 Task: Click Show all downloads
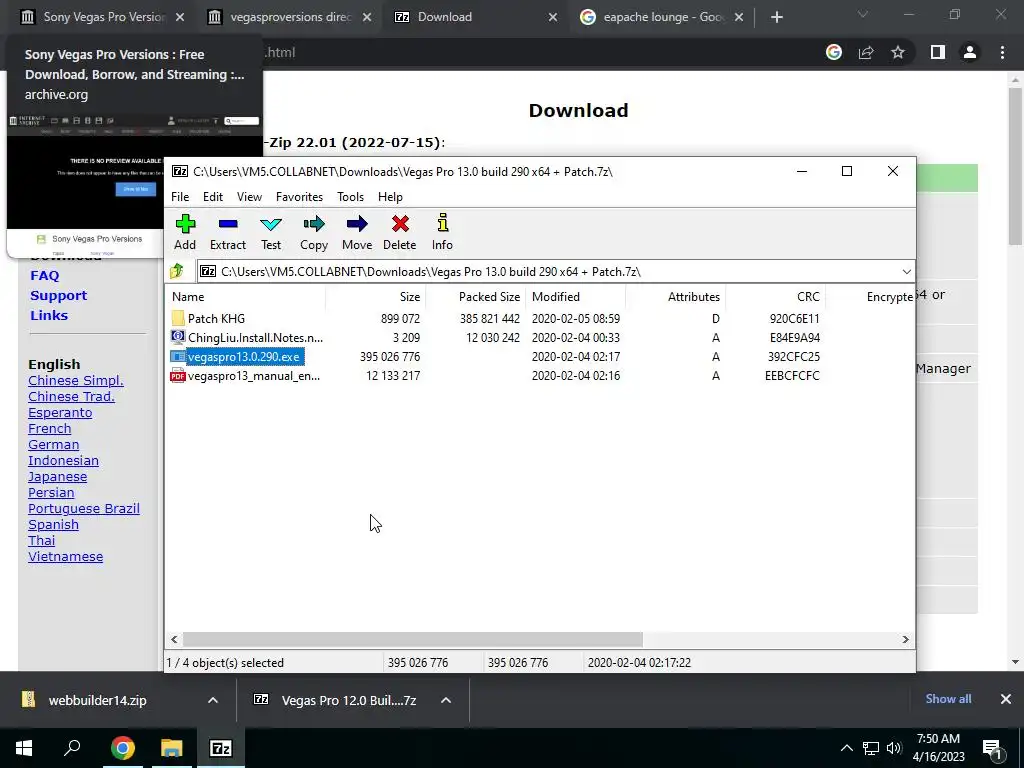[x=948, y=699]
